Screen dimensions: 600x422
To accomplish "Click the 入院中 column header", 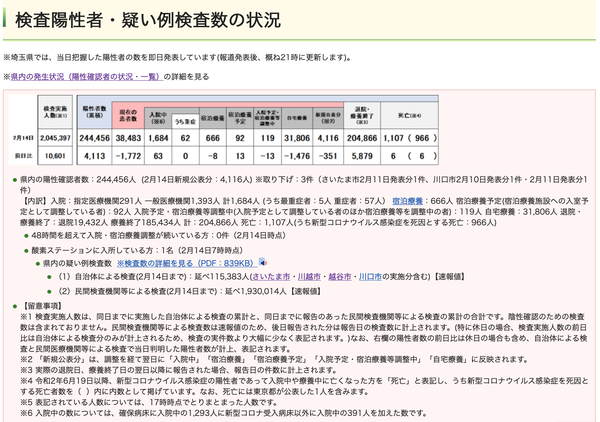I will pyautogui.click(x=158, y=118).
